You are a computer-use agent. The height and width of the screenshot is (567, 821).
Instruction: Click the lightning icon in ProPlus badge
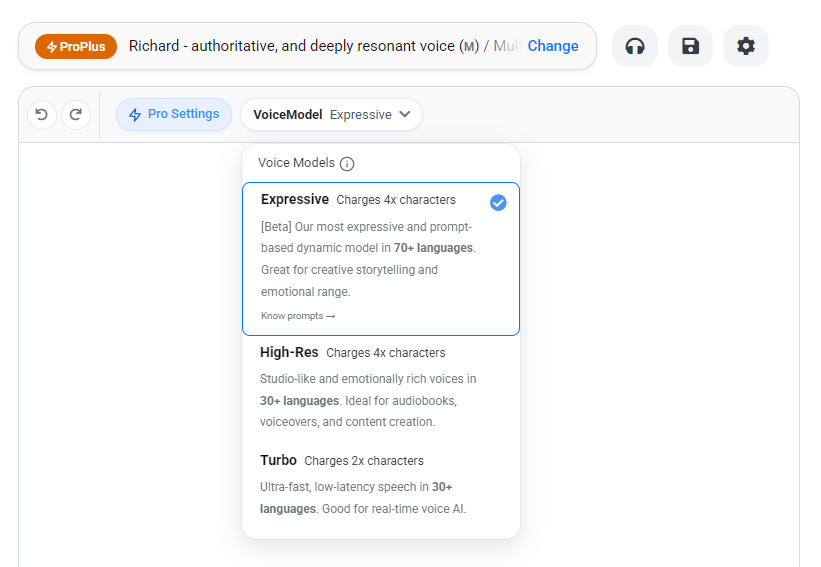[51, 47]
